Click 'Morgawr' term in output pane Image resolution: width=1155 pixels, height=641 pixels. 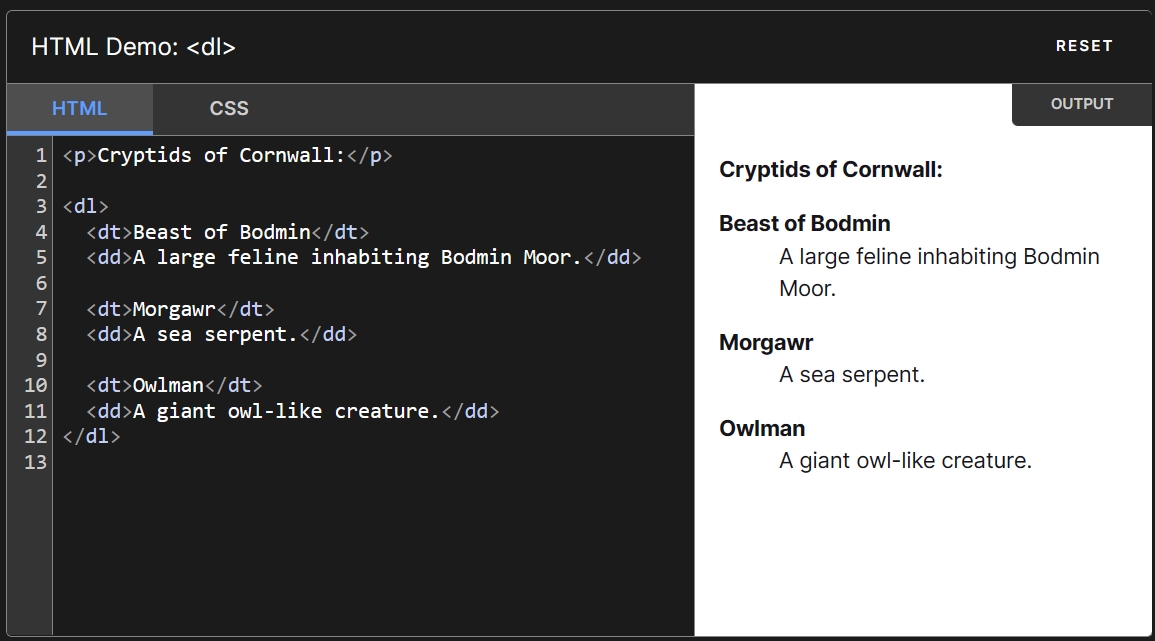766,343
